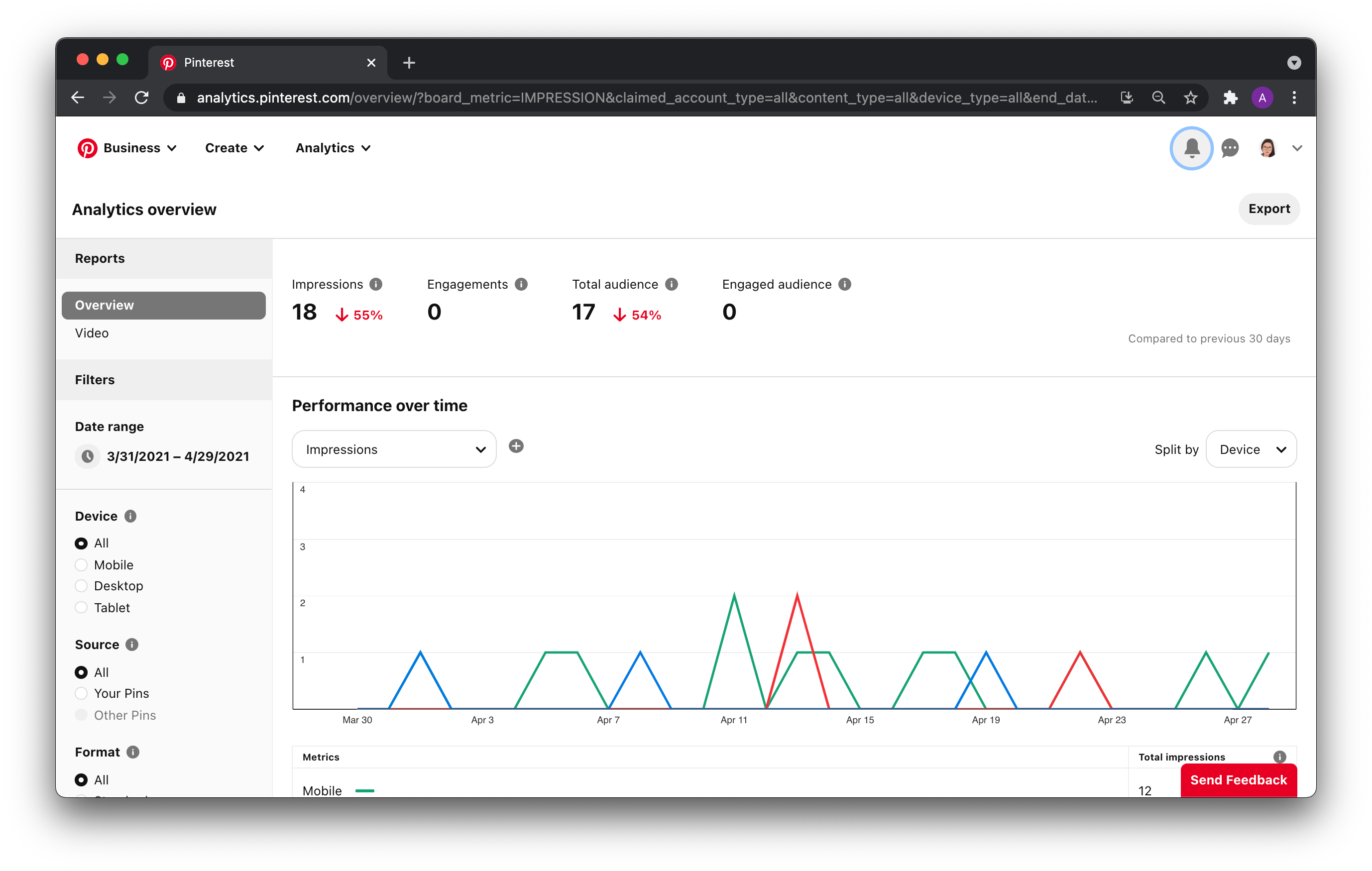Click the browser address bar URL
The image size is (1372, 871).
646,98
